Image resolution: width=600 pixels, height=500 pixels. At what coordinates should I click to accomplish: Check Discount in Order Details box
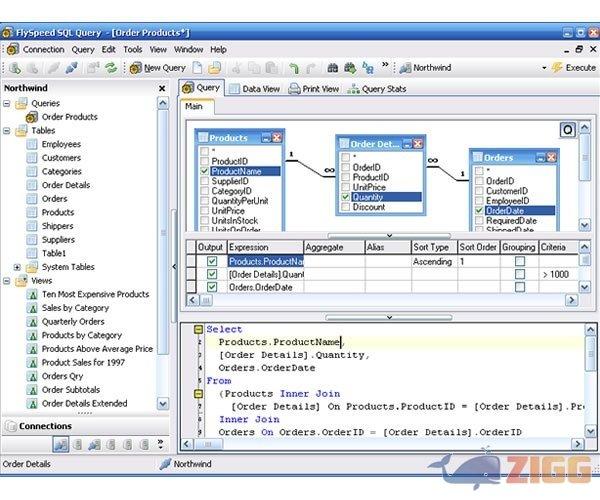[346, 207]
